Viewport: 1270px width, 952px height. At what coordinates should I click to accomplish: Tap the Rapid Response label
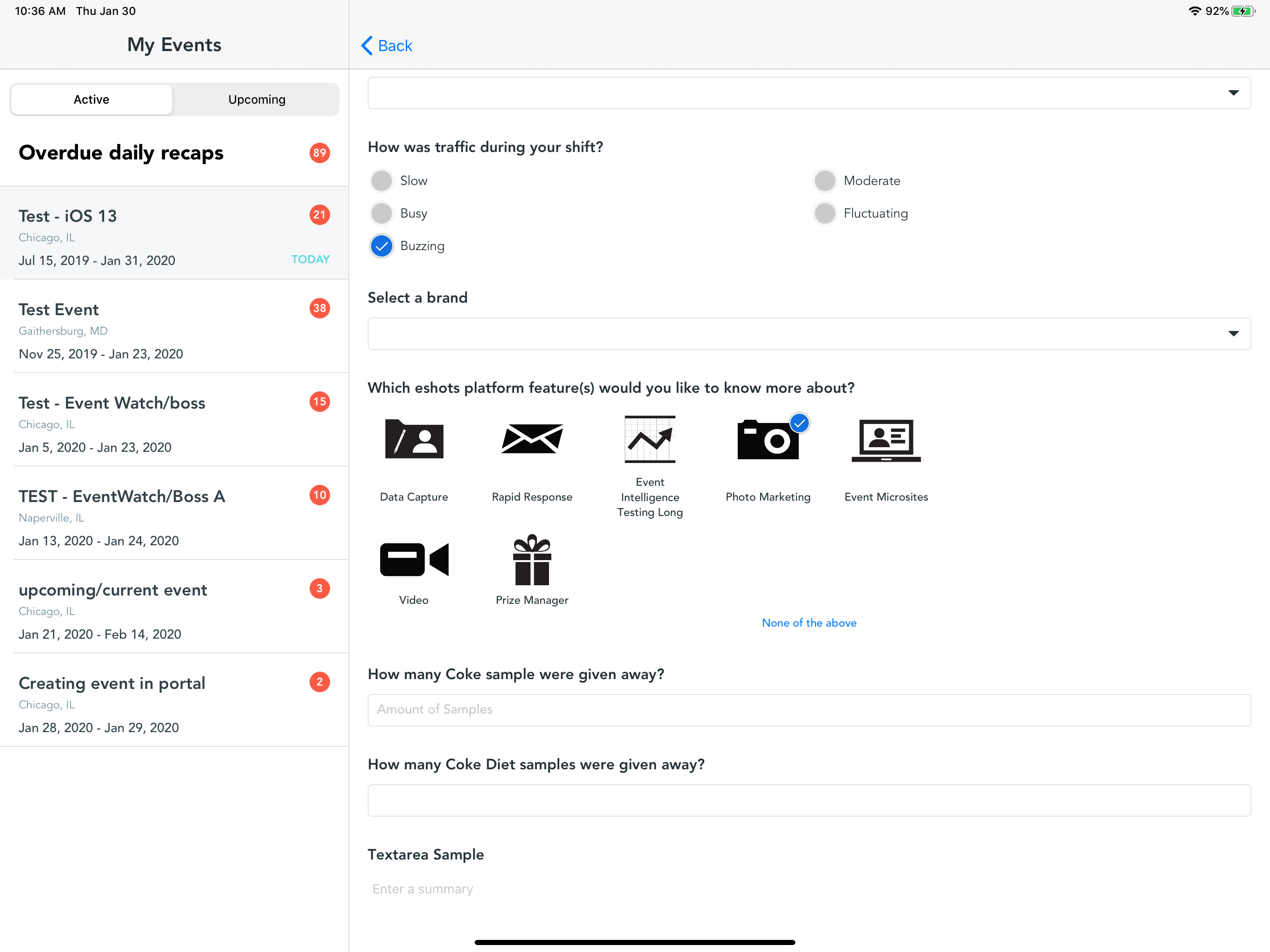pos(532,496)
